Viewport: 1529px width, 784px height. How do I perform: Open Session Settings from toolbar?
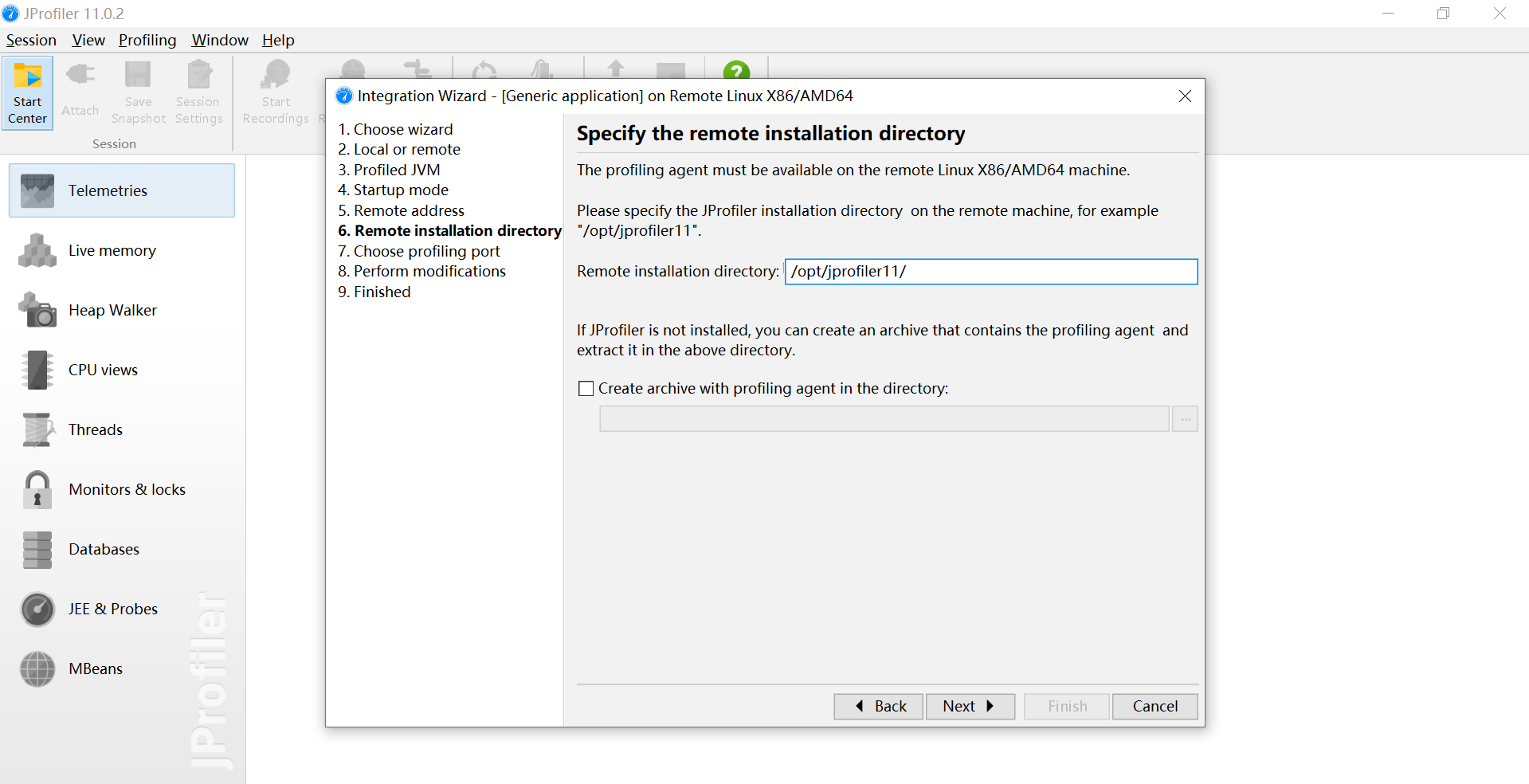(x=198, y=92)
